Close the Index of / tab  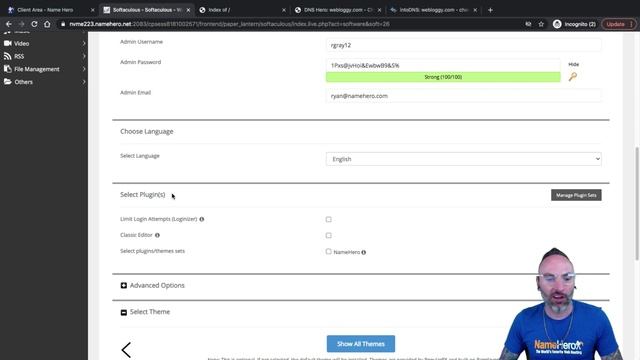click(x=284, y=10)
